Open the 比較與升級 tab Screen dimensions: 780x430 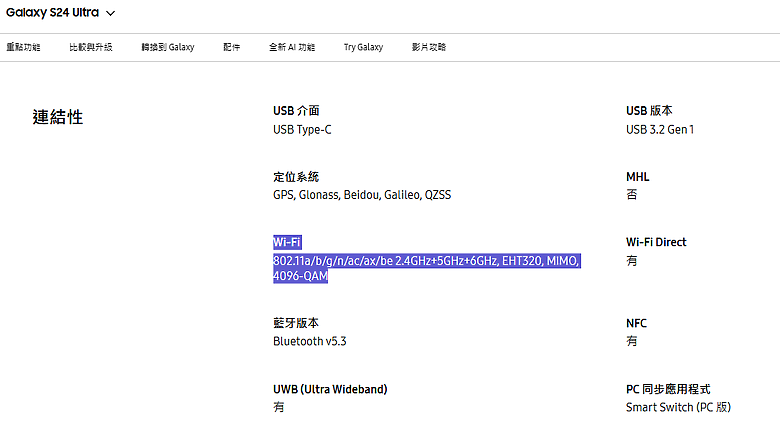[91, 47]
